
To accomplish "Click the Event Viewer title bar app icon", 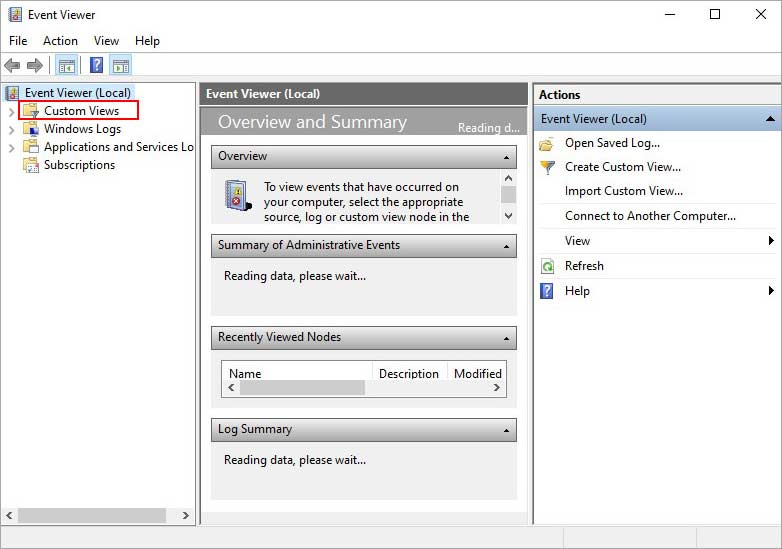I will (15, 14).
